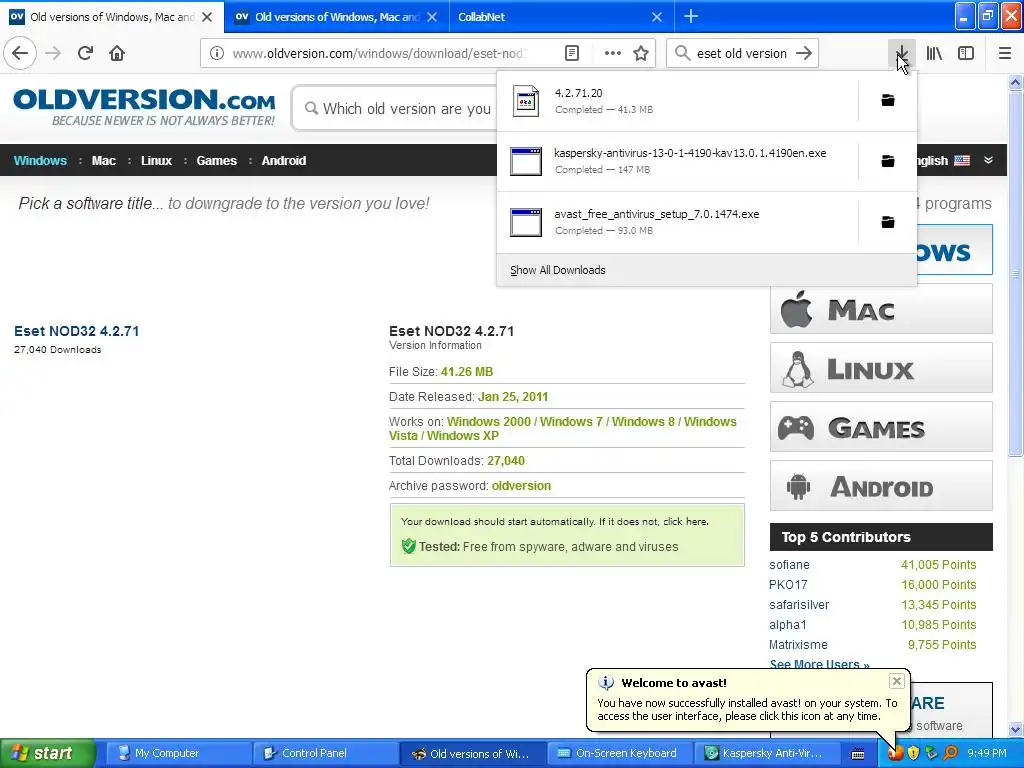Switch to Control Panel taskbar window

325,753
